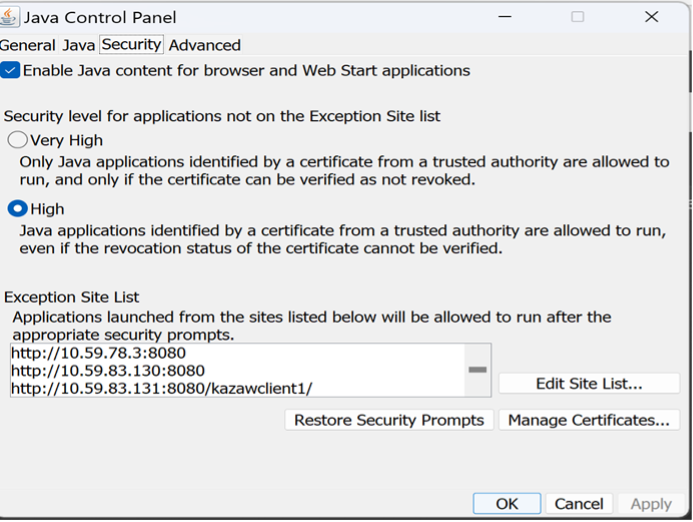Click Restore Security Prompts button
This screenshot has height=522, width=693.
(389, 420)
